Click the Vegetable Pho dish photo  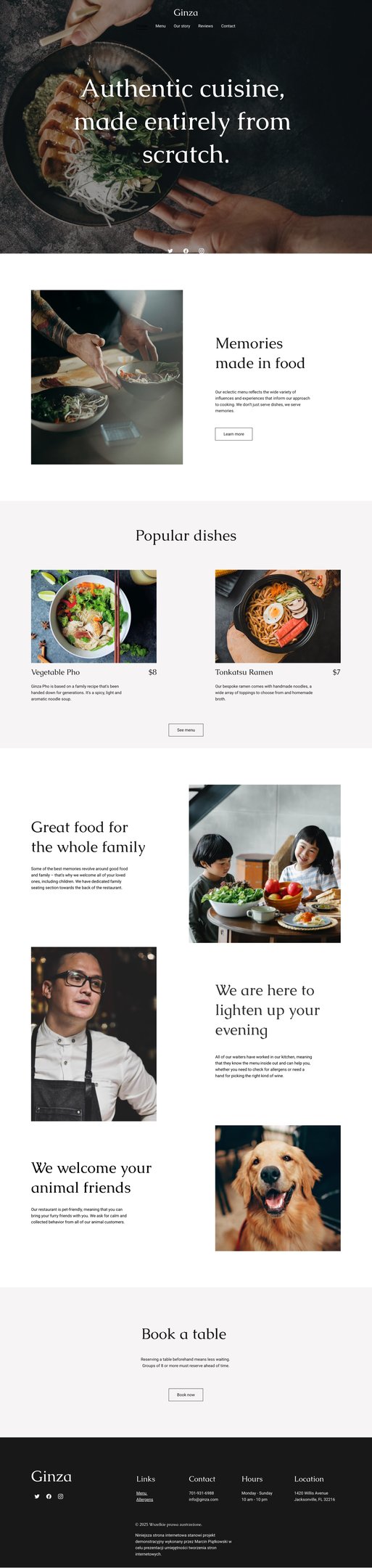click(x=94, y=616)
